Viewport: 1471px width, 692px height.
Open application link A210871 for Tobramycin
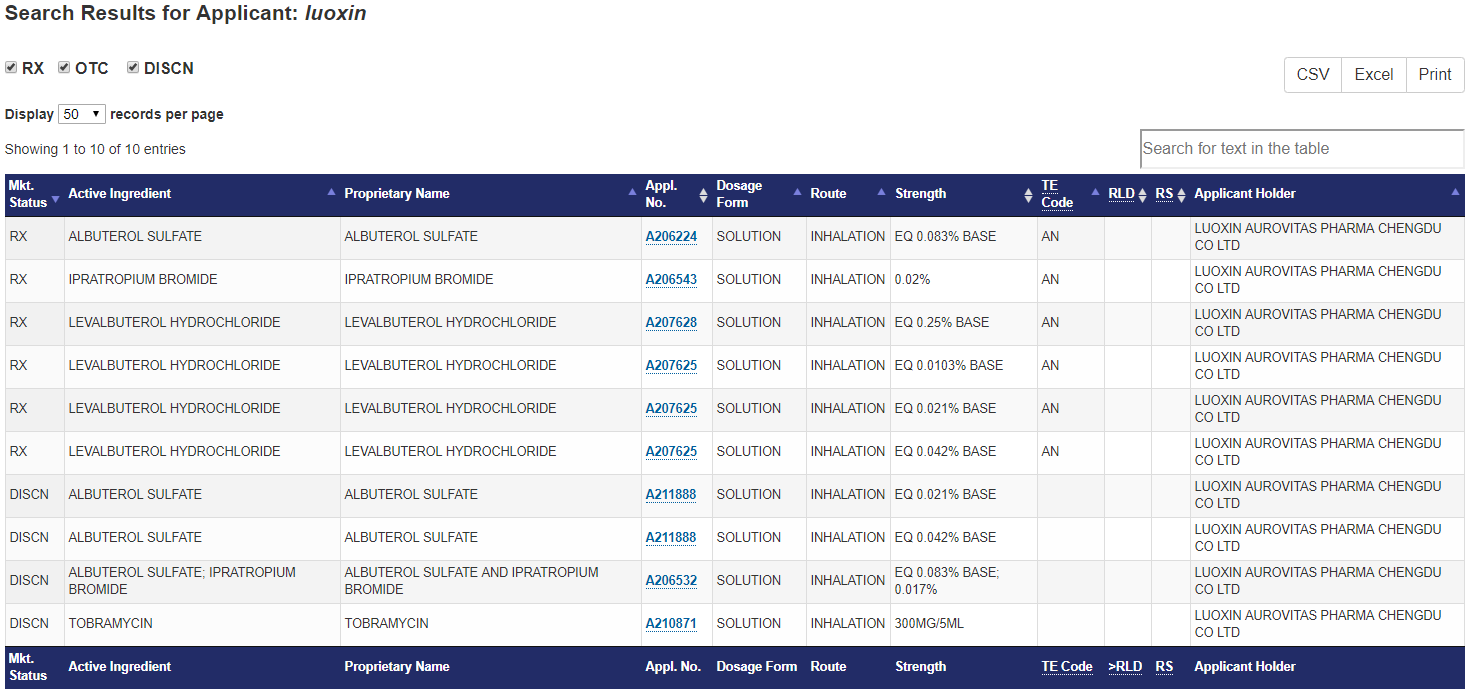click(x=671, y=624)
